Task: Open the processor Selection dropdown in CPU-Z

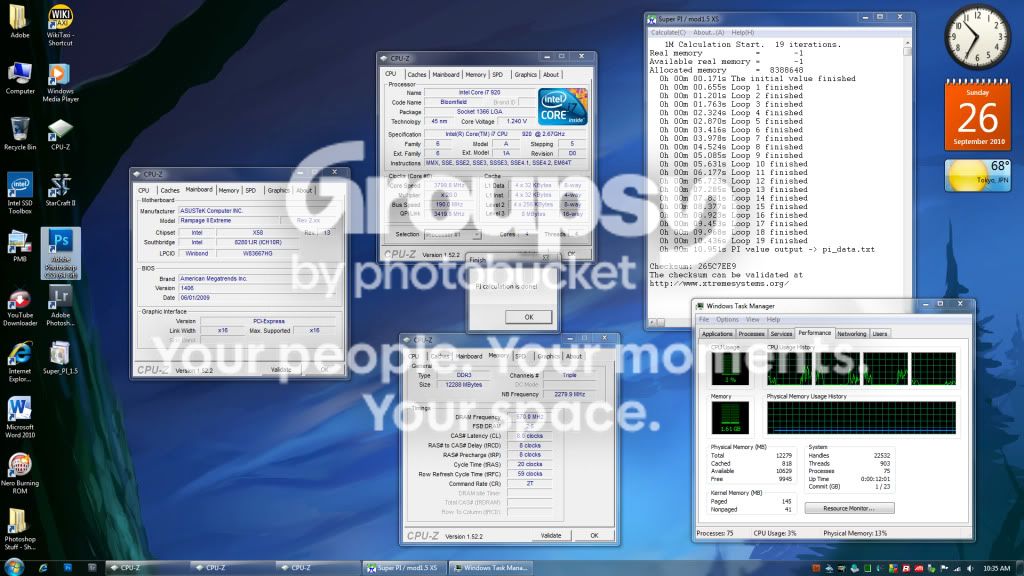Action: [x=452, y=234]
